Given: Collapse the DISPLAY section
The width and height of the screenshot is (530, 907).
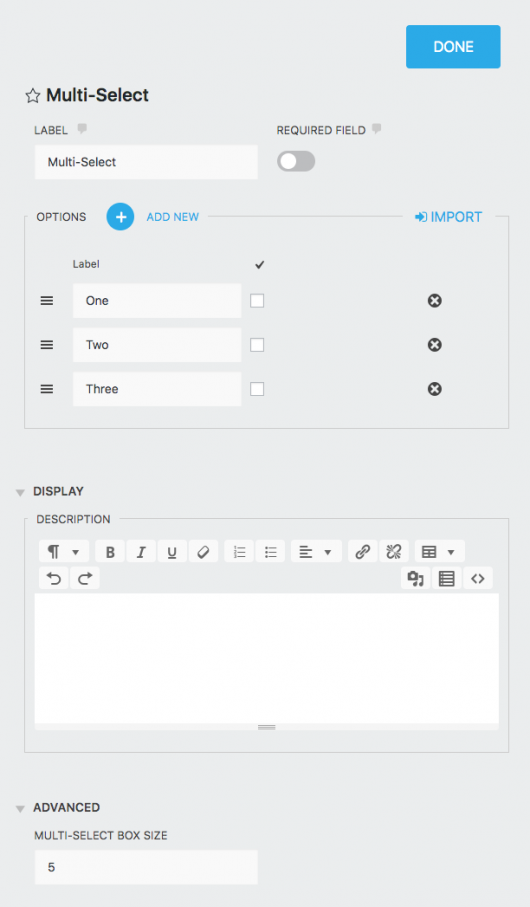Looking at the screenshot, I should 20,492.
